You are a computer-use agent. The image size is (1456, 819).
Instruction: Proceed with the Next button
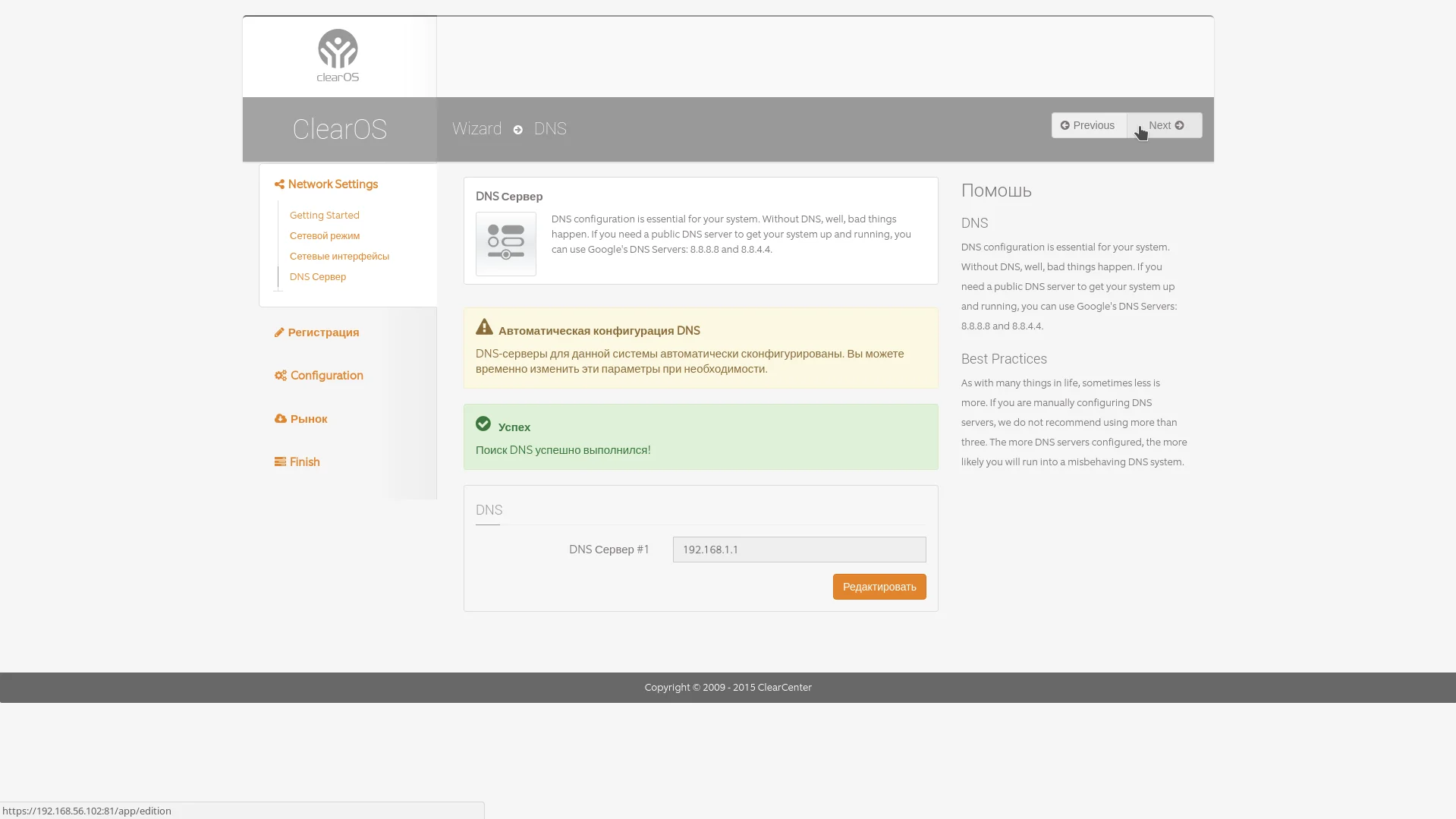1165,125
